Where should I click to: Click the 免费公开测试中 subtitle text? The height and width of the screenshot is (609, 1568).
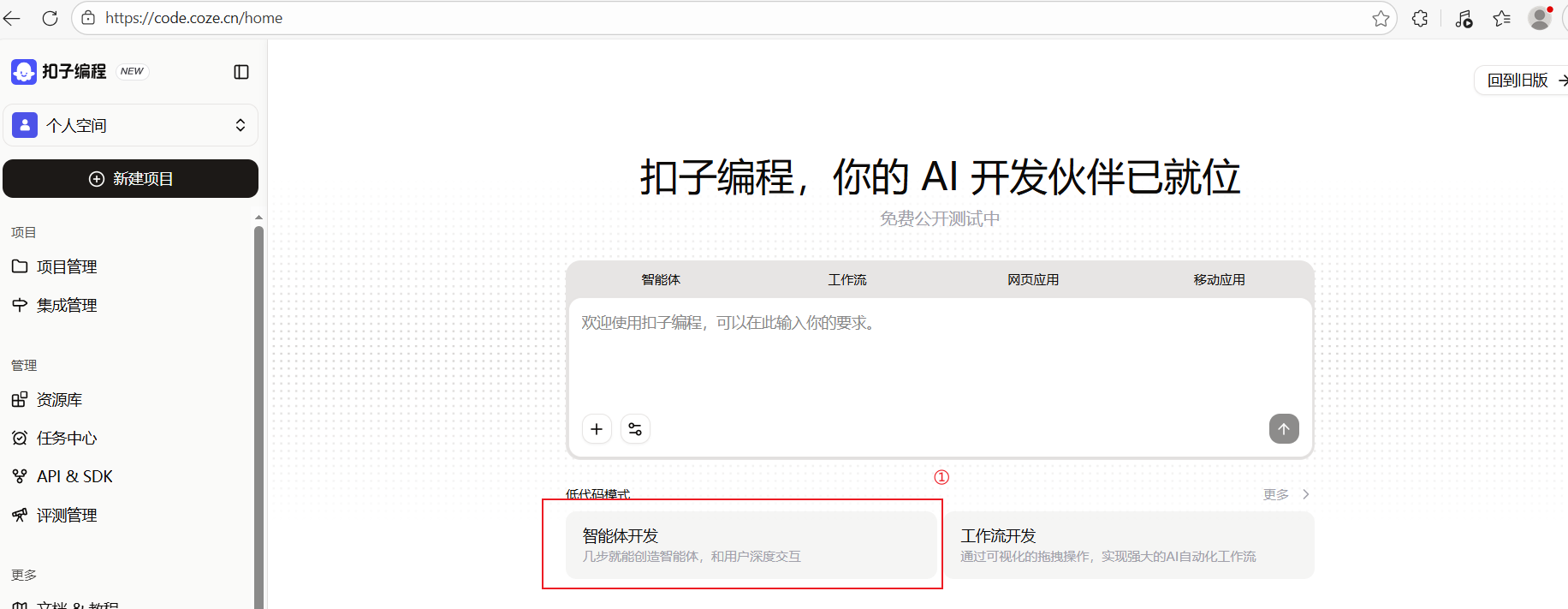click(x=940, y=219)
